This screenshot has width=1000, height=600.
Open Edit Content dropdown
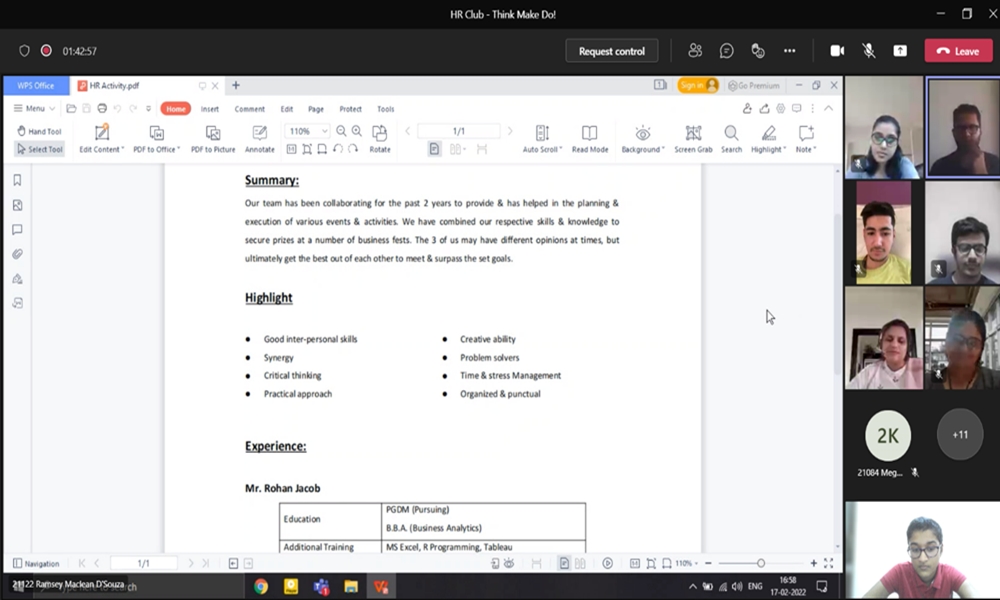(101, 139)
